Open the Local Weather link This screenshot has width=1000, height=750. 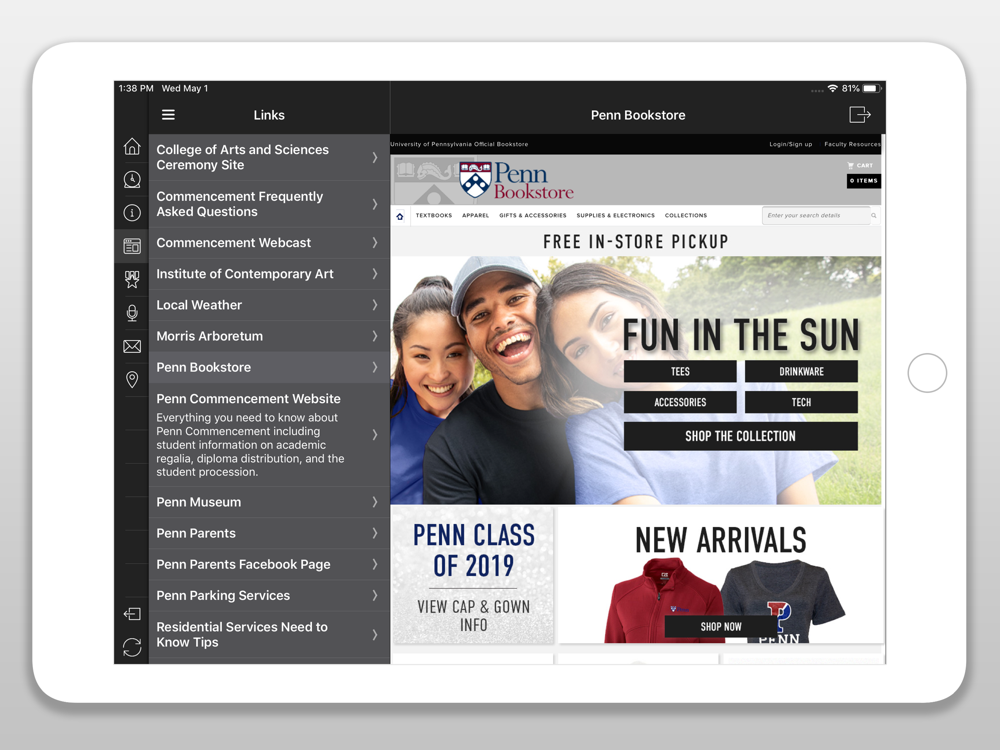tap(269, 305)
